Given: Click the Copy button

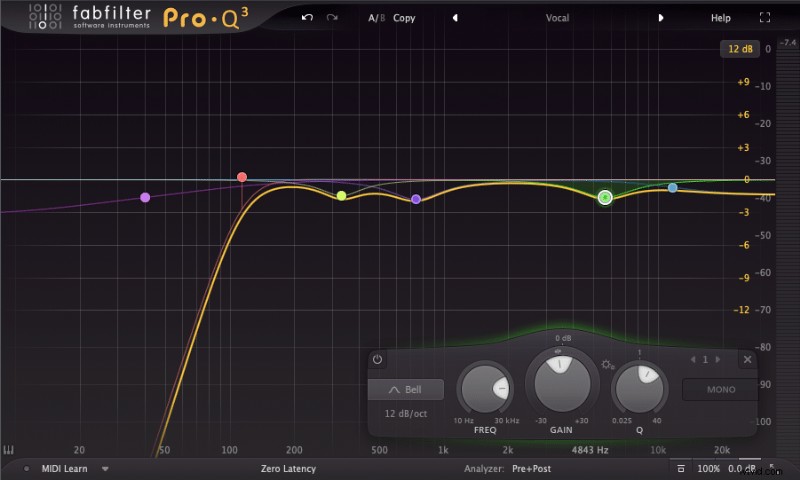Looking at the screenshot, I should pos(404,18).
